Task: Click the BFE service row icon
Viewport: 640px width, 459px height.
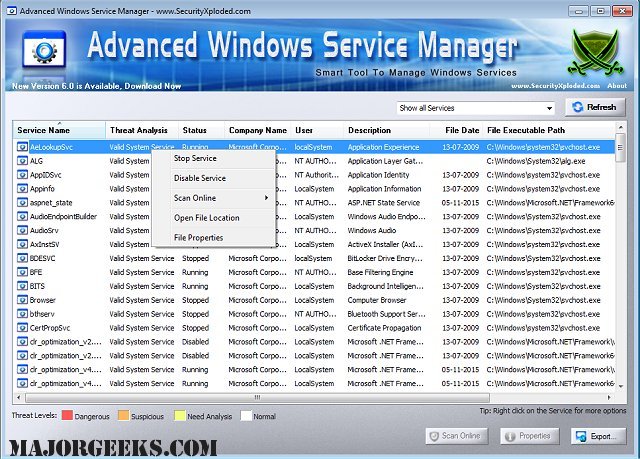Action: click(x=22, y=272)
